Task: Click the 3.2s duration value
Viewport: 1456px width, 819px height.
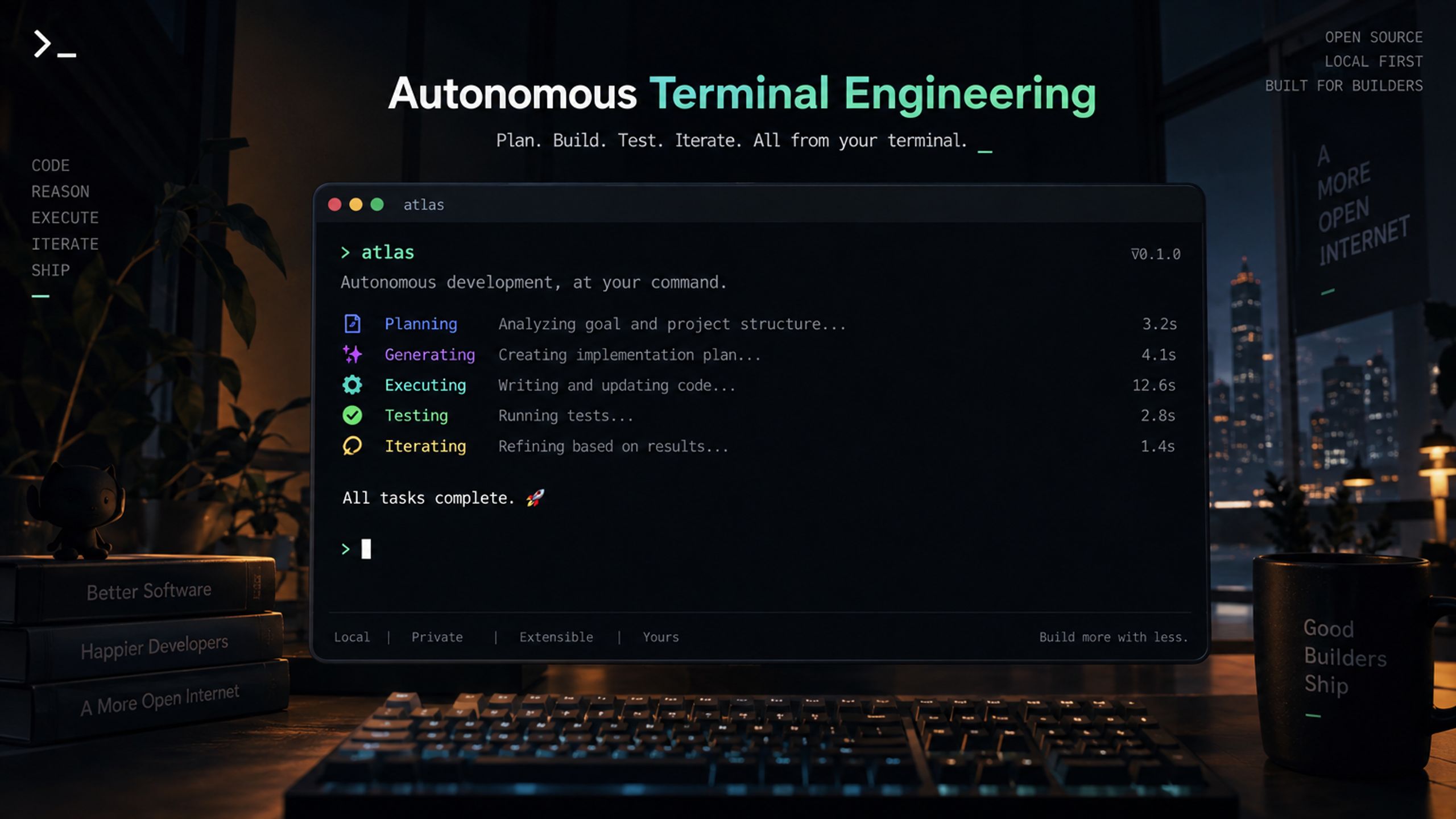Action: point(1159,324)
